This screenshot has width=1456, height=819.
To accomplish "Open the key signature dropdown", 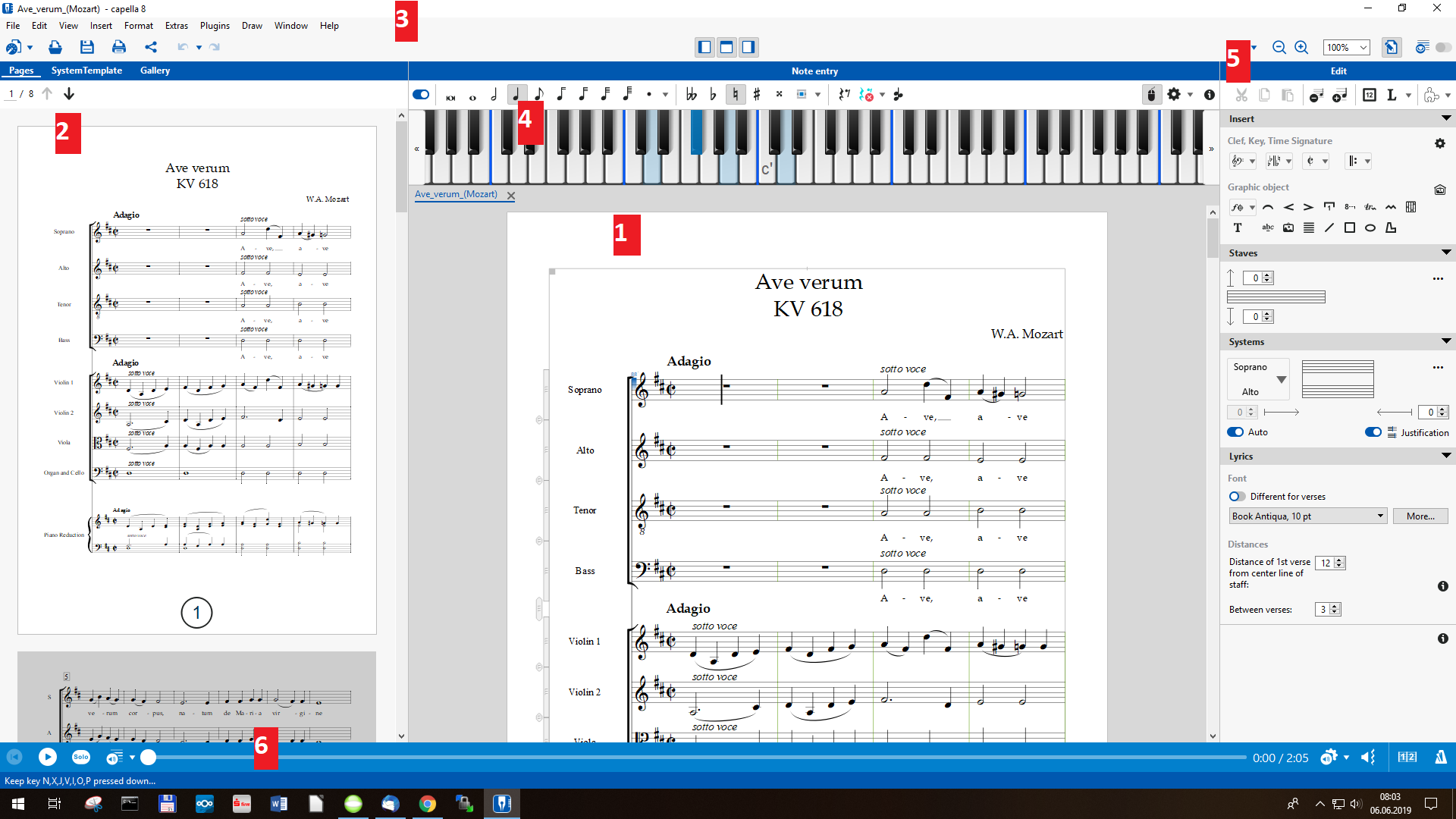I will coord(1279,161).
